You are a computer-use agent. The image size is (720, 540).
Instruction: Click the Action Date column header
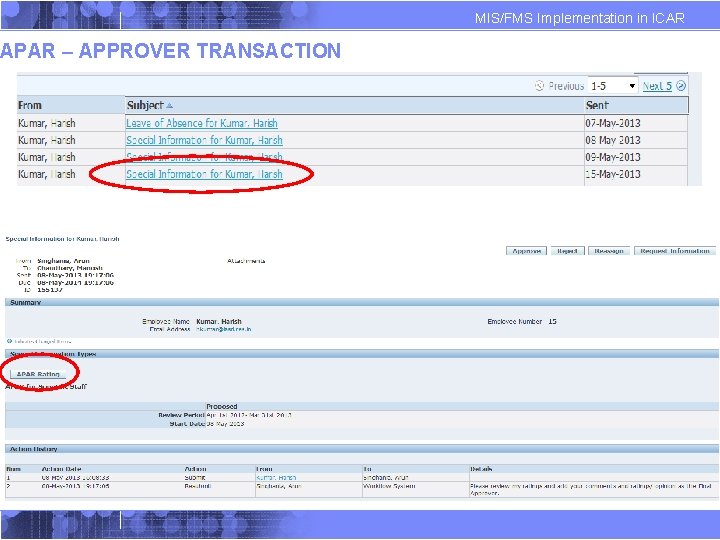61,469
